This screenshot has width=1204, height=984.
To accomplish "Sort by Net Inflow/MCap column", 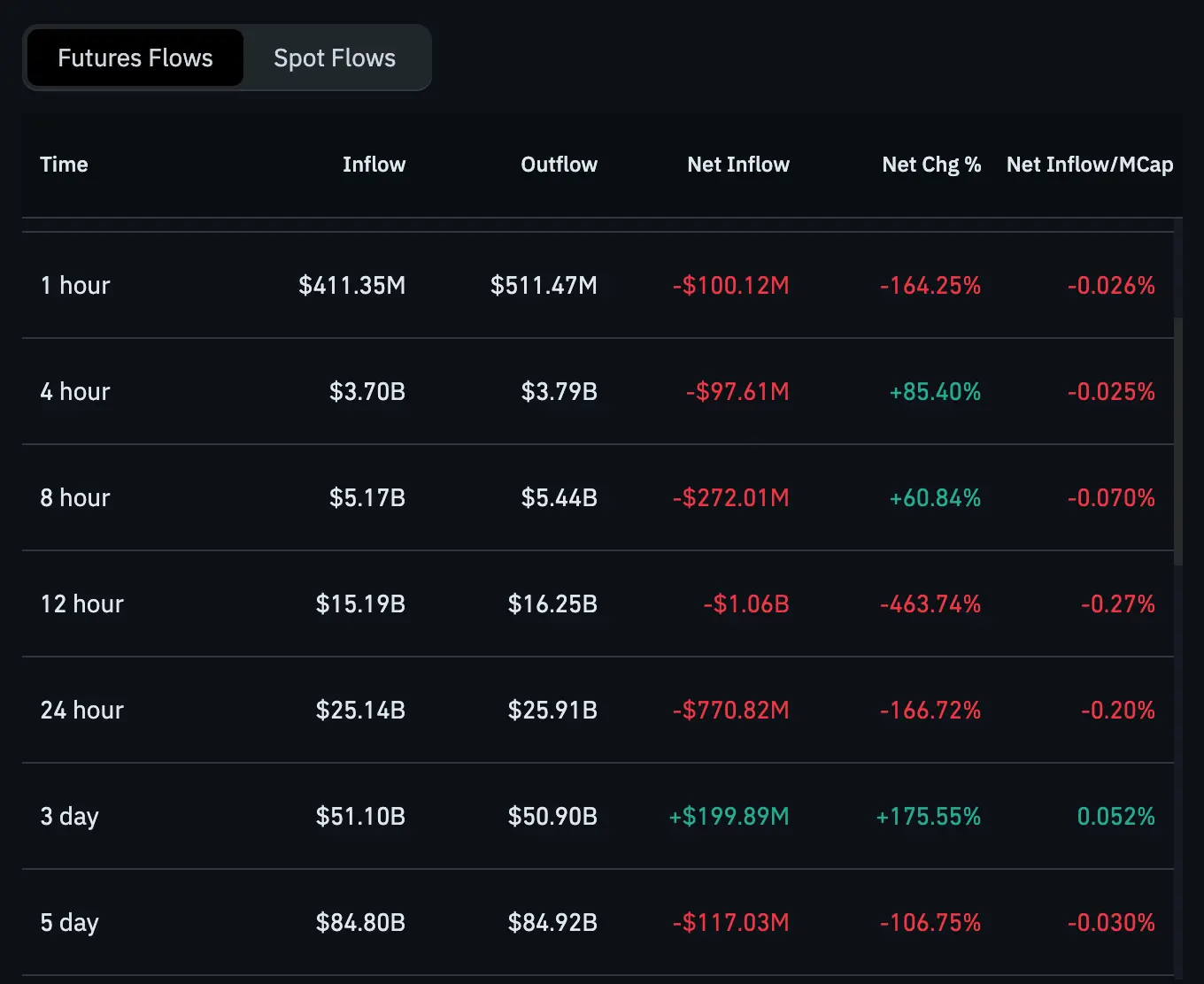I will (1090, 165).
